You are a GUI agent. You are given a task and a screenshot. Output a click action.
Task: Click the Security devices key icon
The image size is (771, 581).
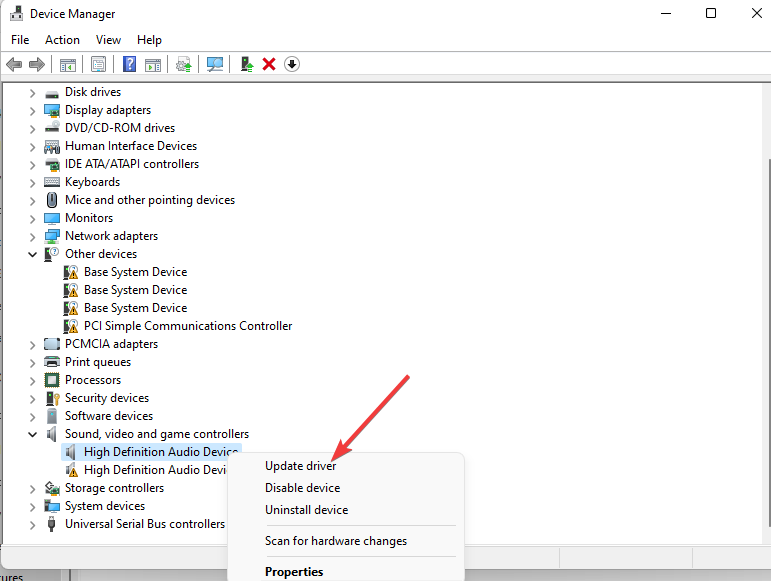pyautogui.click(x=52, y=398)
